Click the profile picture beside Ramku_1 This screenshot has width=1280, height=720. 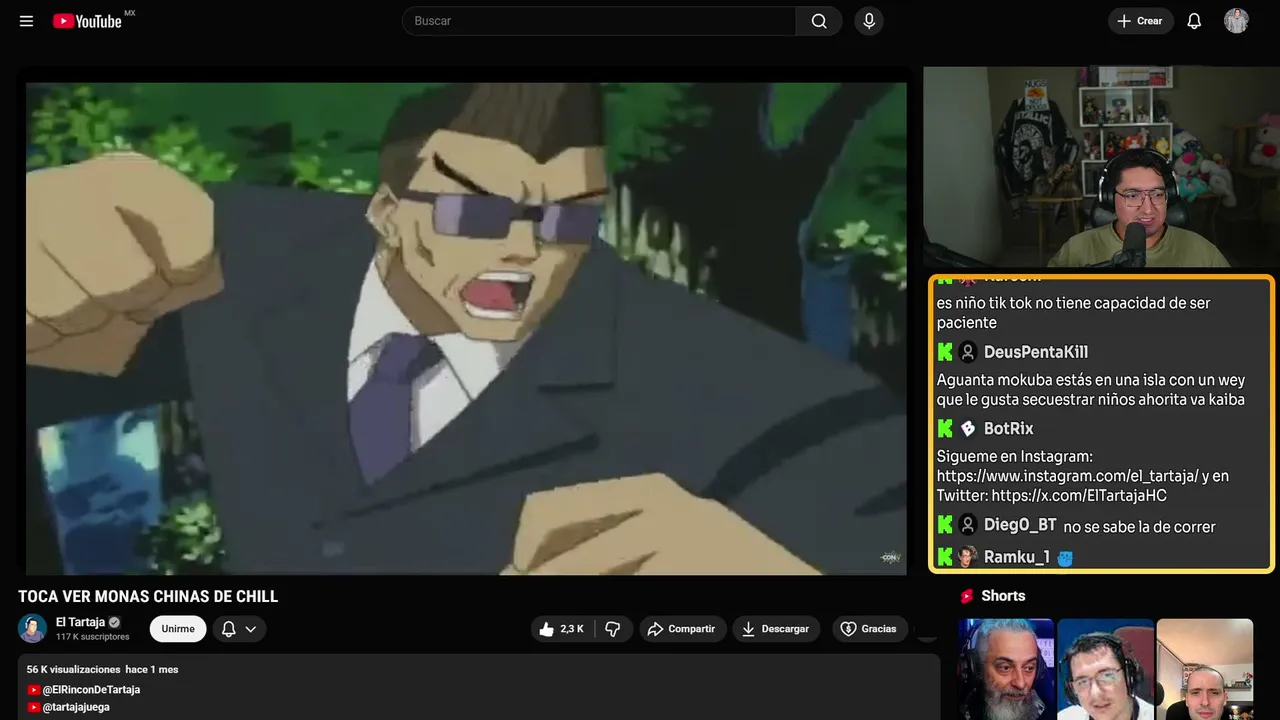coord(968,557)
